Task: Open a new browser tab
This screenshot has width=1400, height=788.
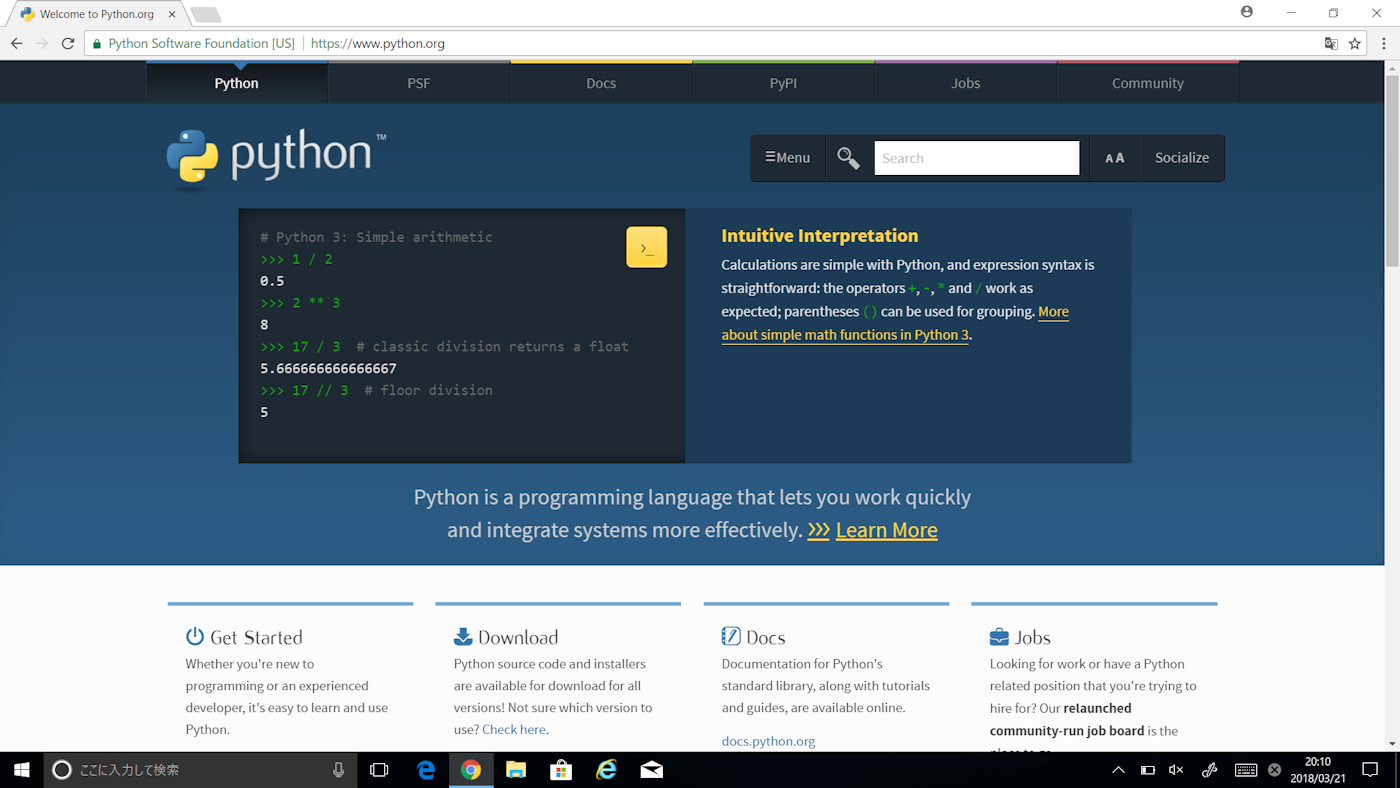Action: tap(205, 15)
